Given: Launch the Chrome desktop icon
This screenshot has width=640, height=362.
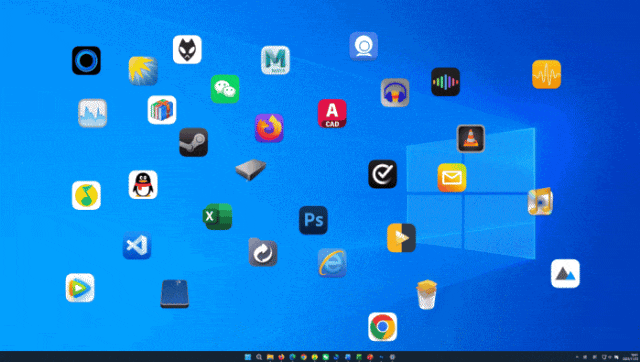Looking at the screenshot, I should coord(382,327).
